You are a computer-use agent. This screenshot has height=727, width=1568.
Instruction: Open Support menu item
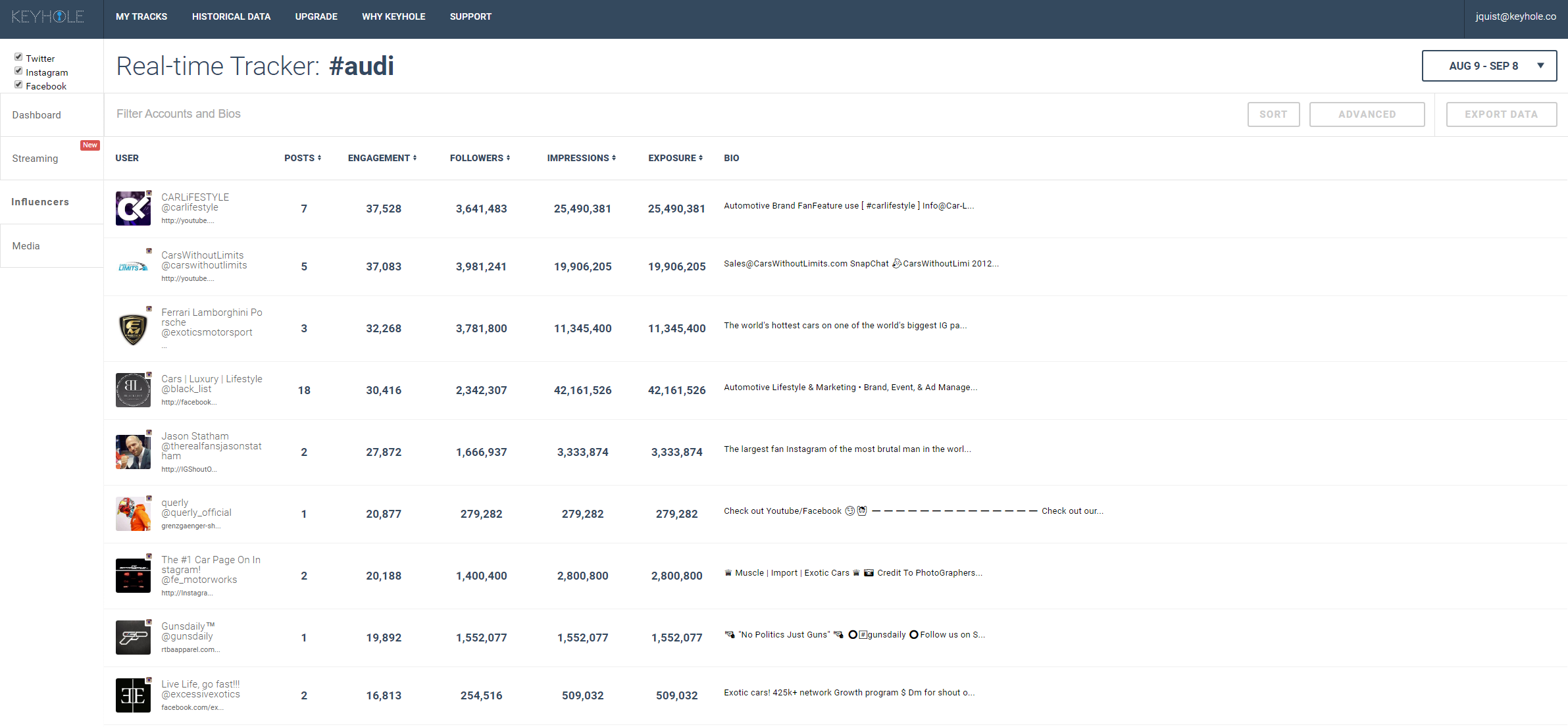coord(470,16)
